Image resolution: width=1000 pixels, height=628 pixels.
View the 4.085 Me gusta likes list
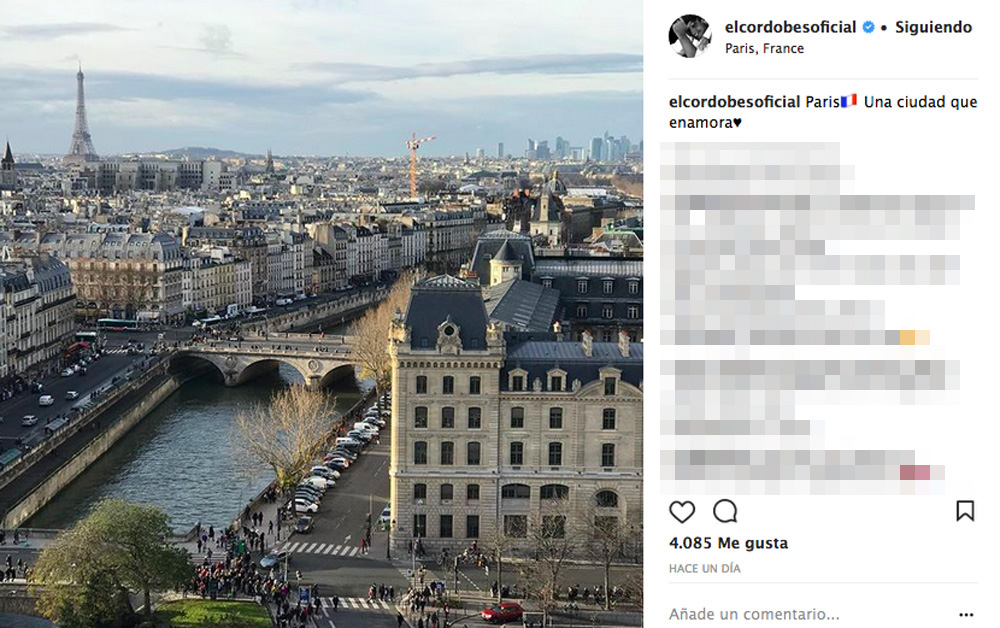pyautogui.click(x=728, y=543)
